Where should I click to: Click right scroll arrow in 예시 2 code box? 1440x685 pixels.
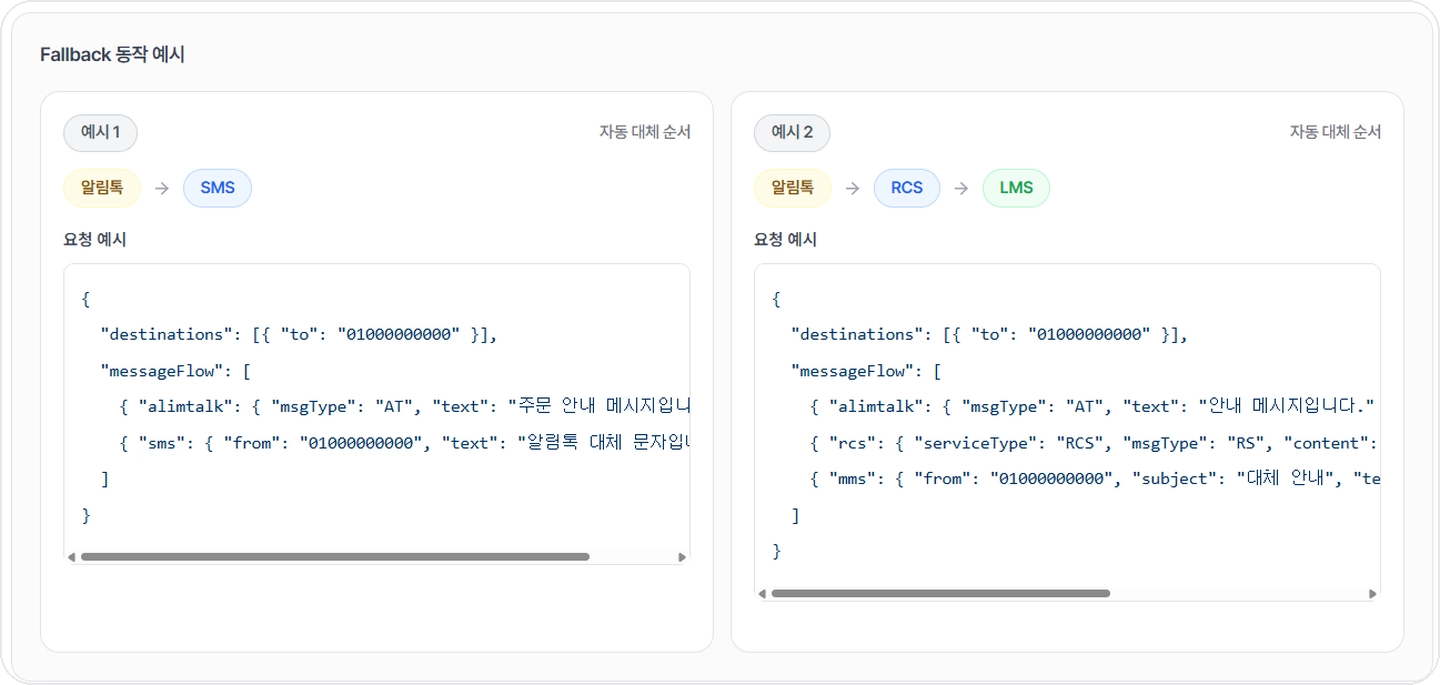pos(1373,594)
